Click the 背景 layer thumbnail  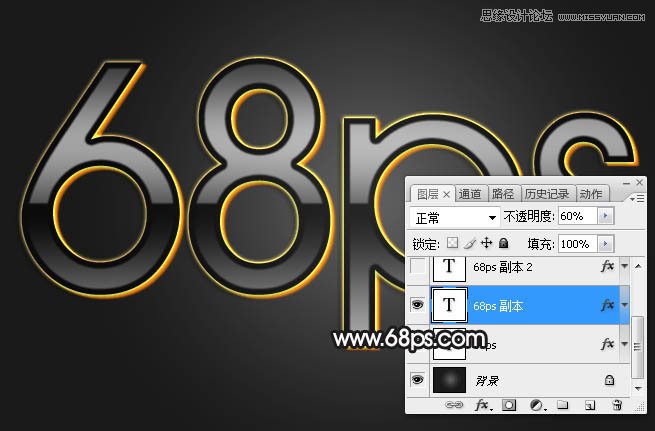[449, 380]
